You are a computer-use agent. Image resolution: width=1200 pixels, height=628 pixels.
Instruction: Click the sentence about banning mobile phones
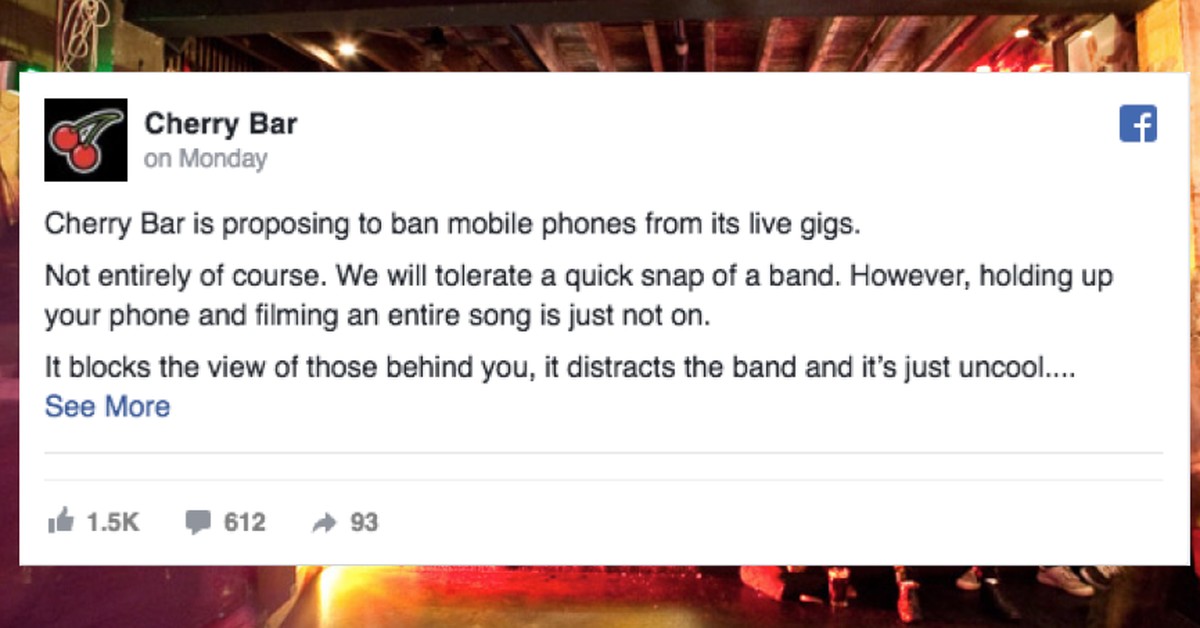tap(452, 223)
